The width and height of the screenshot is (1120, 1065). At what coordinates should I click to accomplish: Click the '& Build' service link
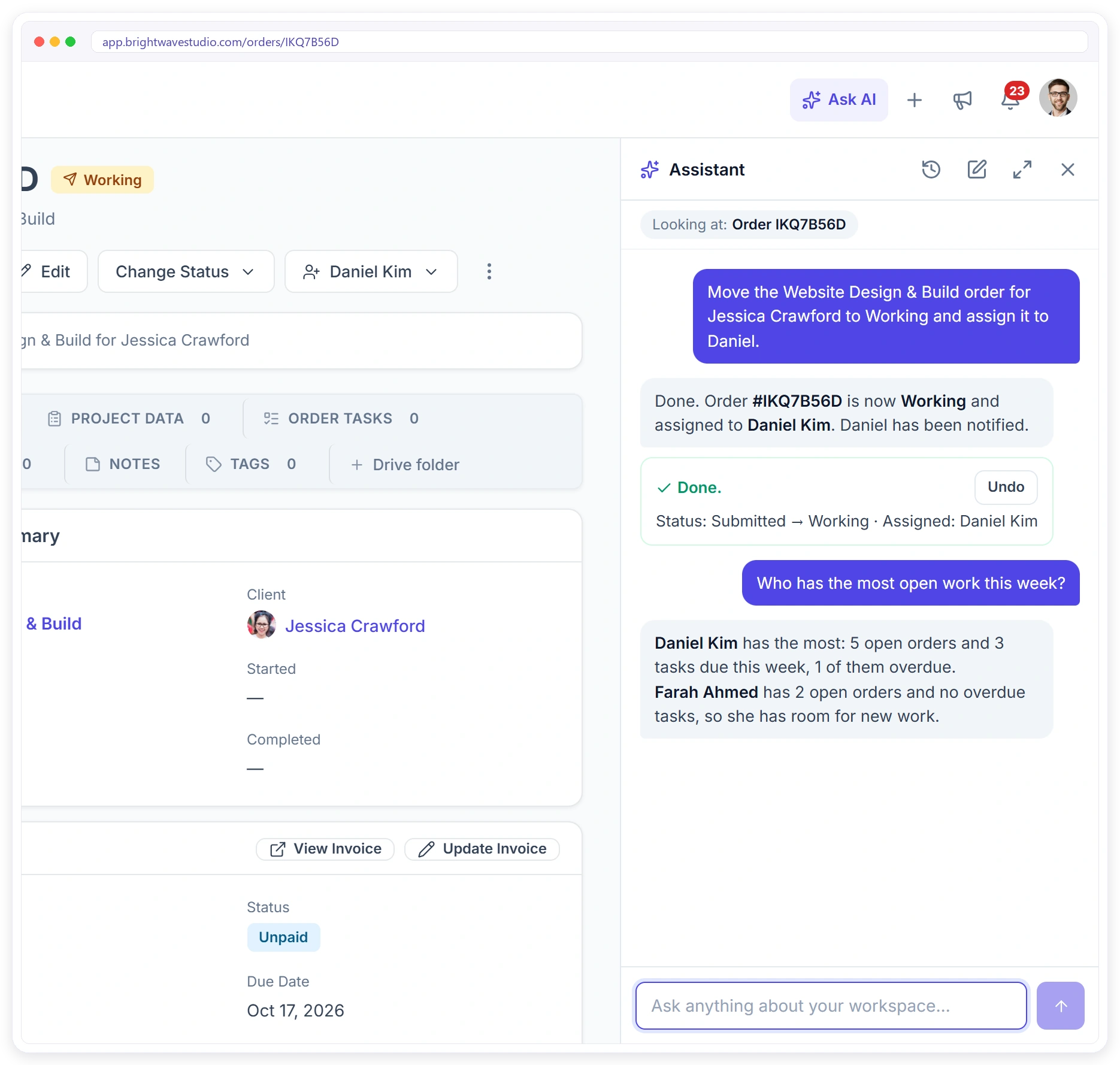[x=54, y=624]
